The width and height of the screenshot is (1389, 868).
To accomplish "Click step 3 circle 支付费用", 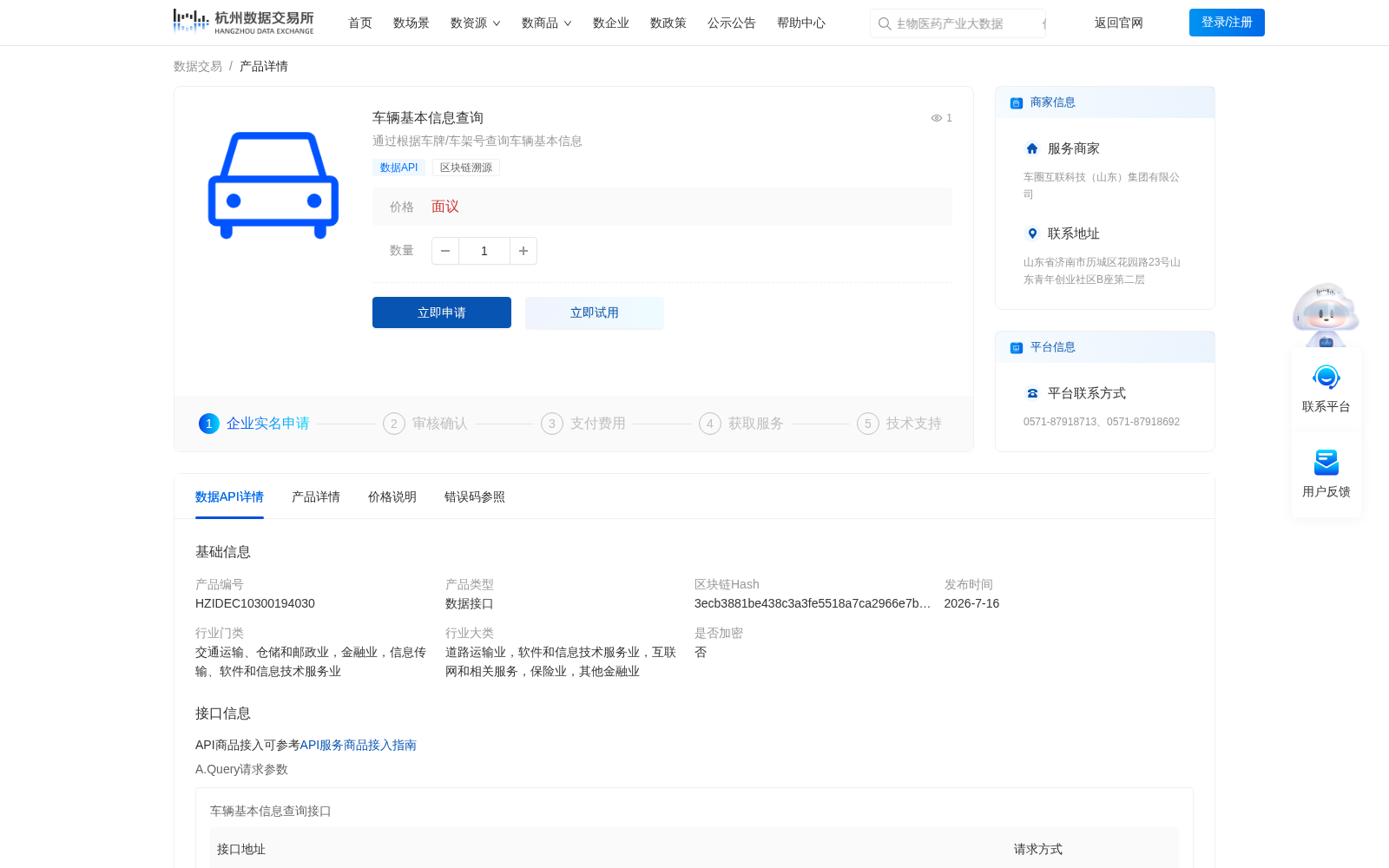I will 552,424.
